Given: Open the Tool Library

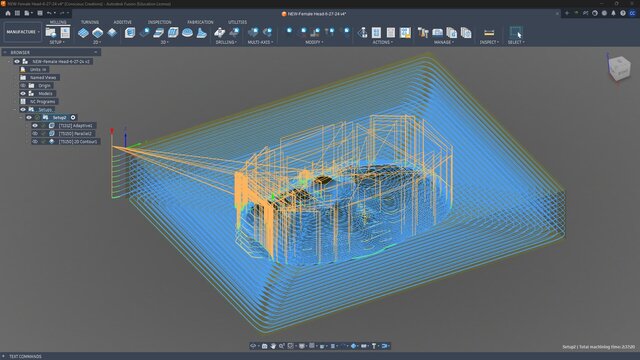Looking at the screenshot, I should pos(423,33).
